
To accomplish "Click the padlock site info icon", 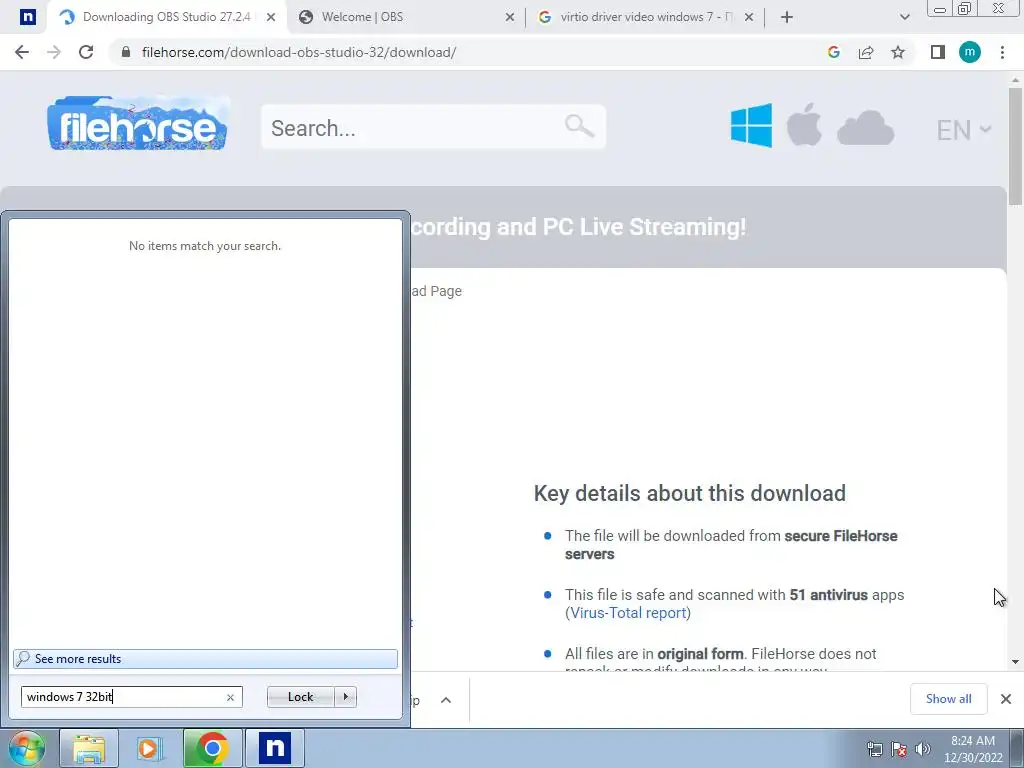I will [126, 52].
